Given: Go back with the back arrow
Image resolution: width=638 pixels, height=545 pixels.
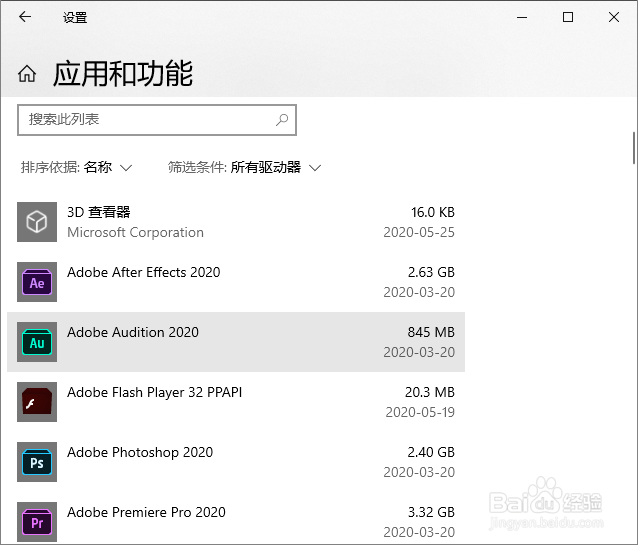Looking at the screenshot, I should click(25, 17).
